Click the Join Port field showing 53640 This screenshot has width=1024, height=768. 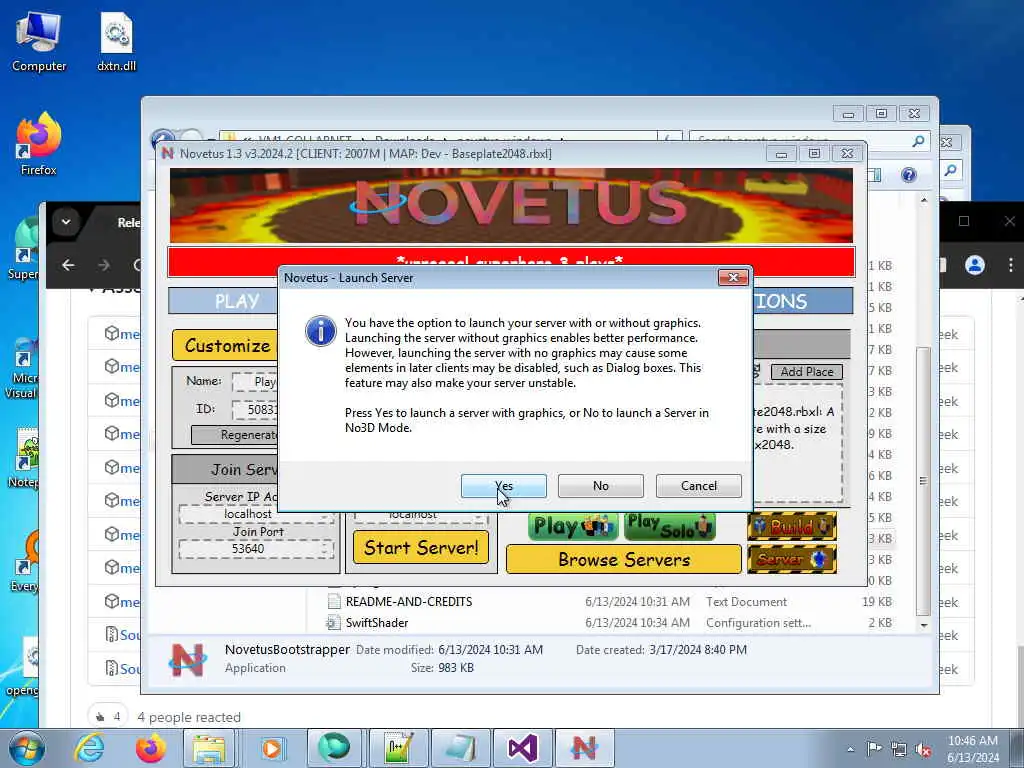(x=255, y=549)
